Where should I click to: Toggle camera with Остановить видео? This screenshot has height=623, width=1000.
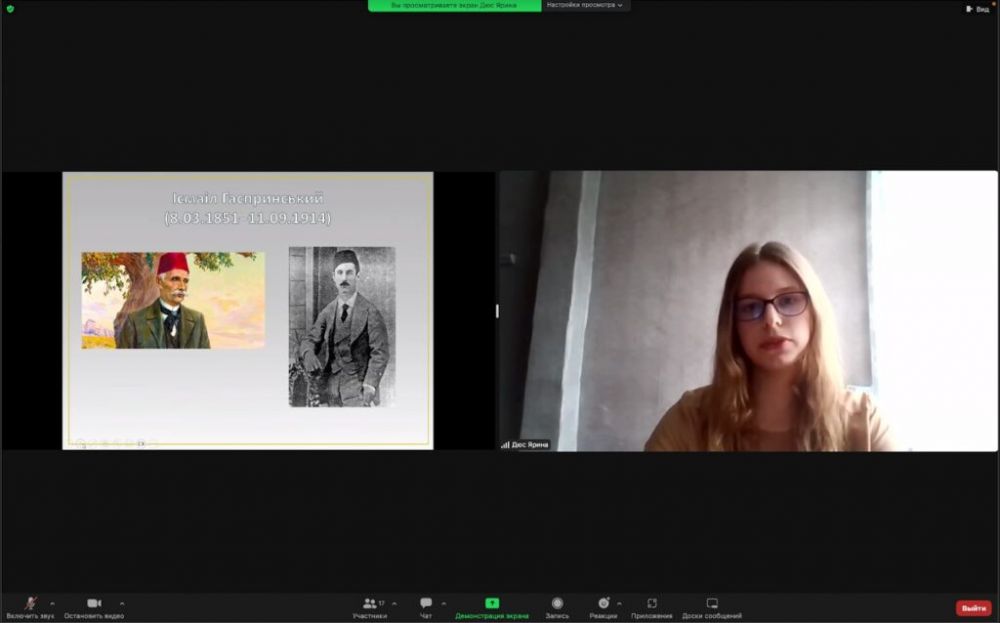point(94,606)
